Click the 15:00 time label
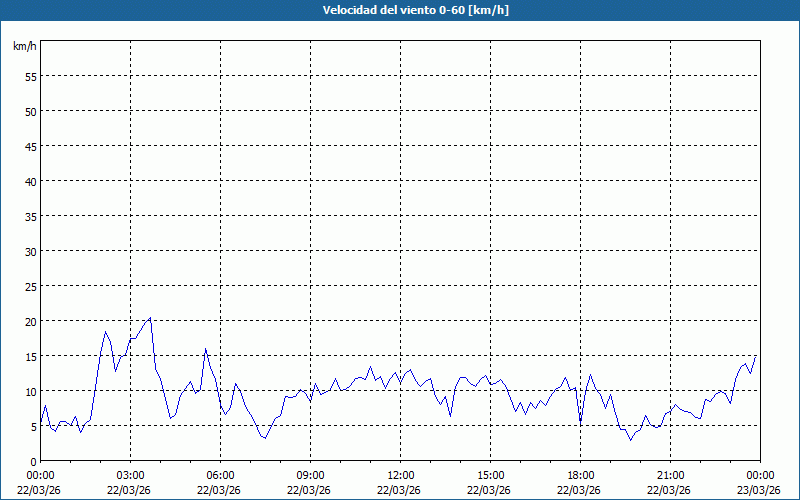Screen dimensions: 800x500 coord(490,475)
